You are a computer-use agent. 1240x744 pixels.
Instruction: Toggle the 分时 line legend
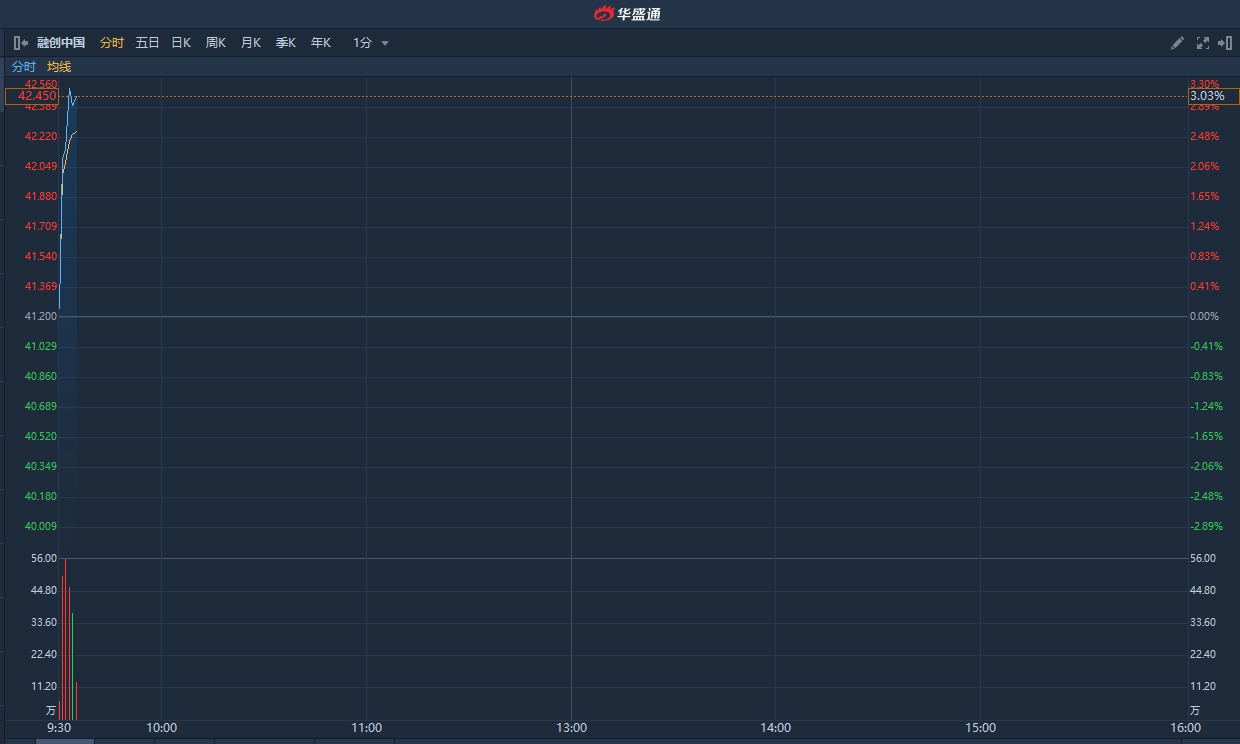[x=23, y=67]
